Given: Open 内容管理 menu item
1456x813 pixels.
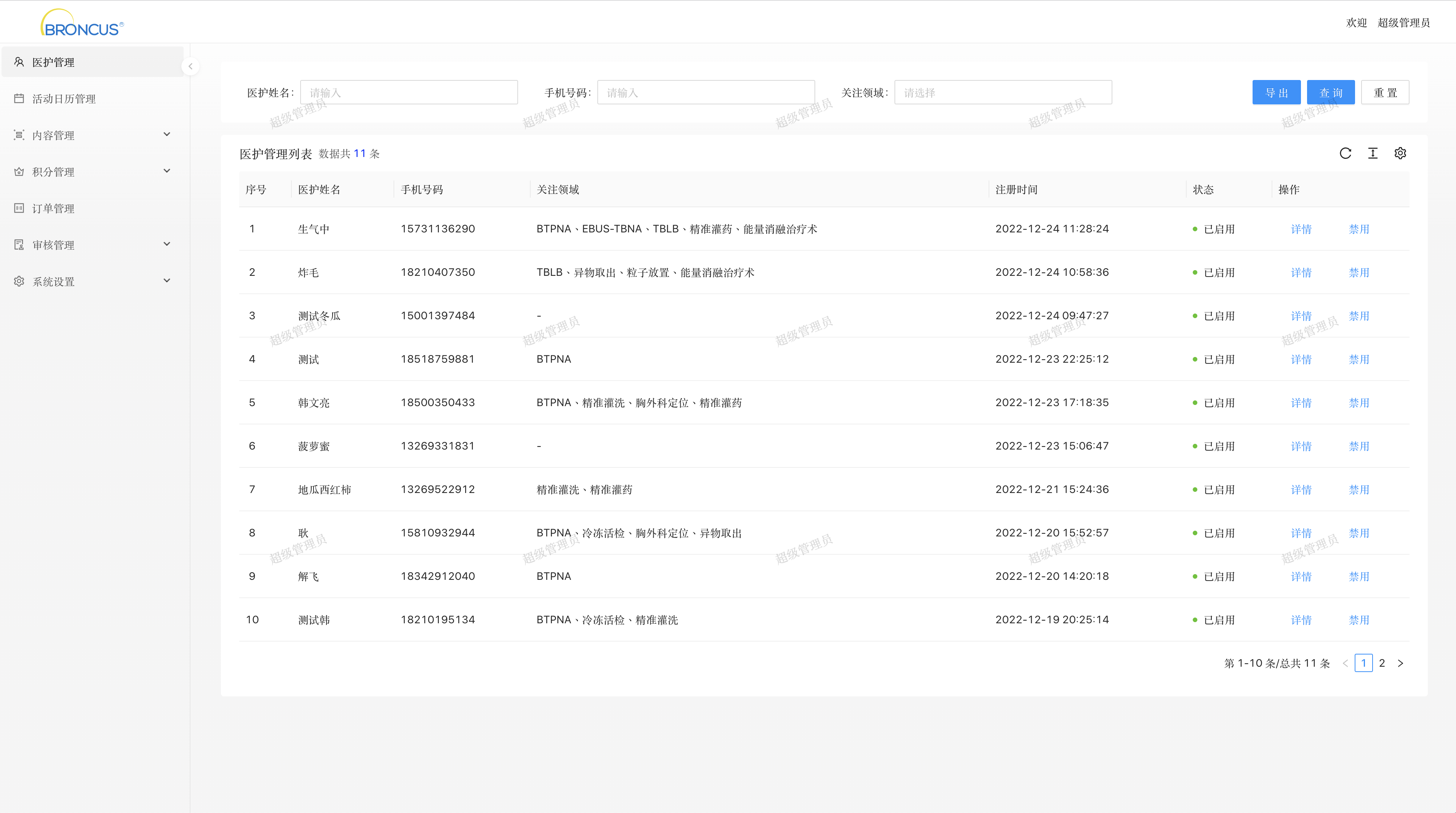Looking at the screenshot, I should (93, 134).
